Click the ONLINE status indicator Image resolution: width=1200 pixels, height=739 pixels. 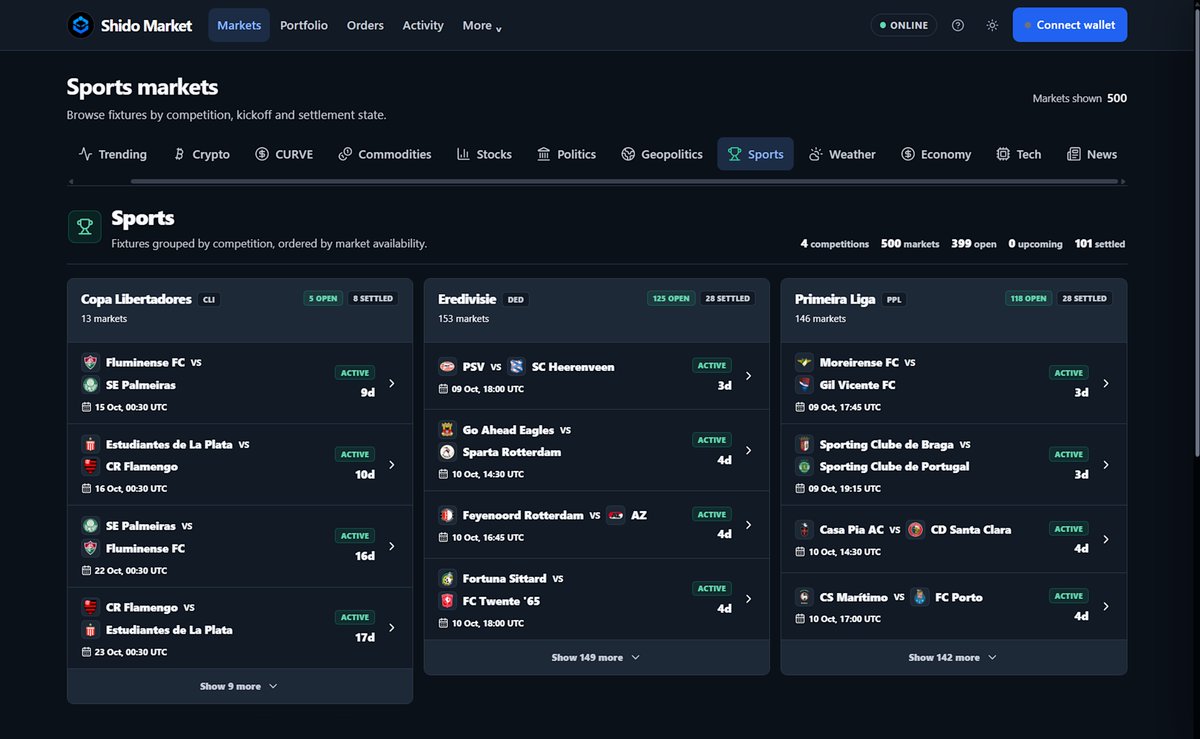click(903, 25)
